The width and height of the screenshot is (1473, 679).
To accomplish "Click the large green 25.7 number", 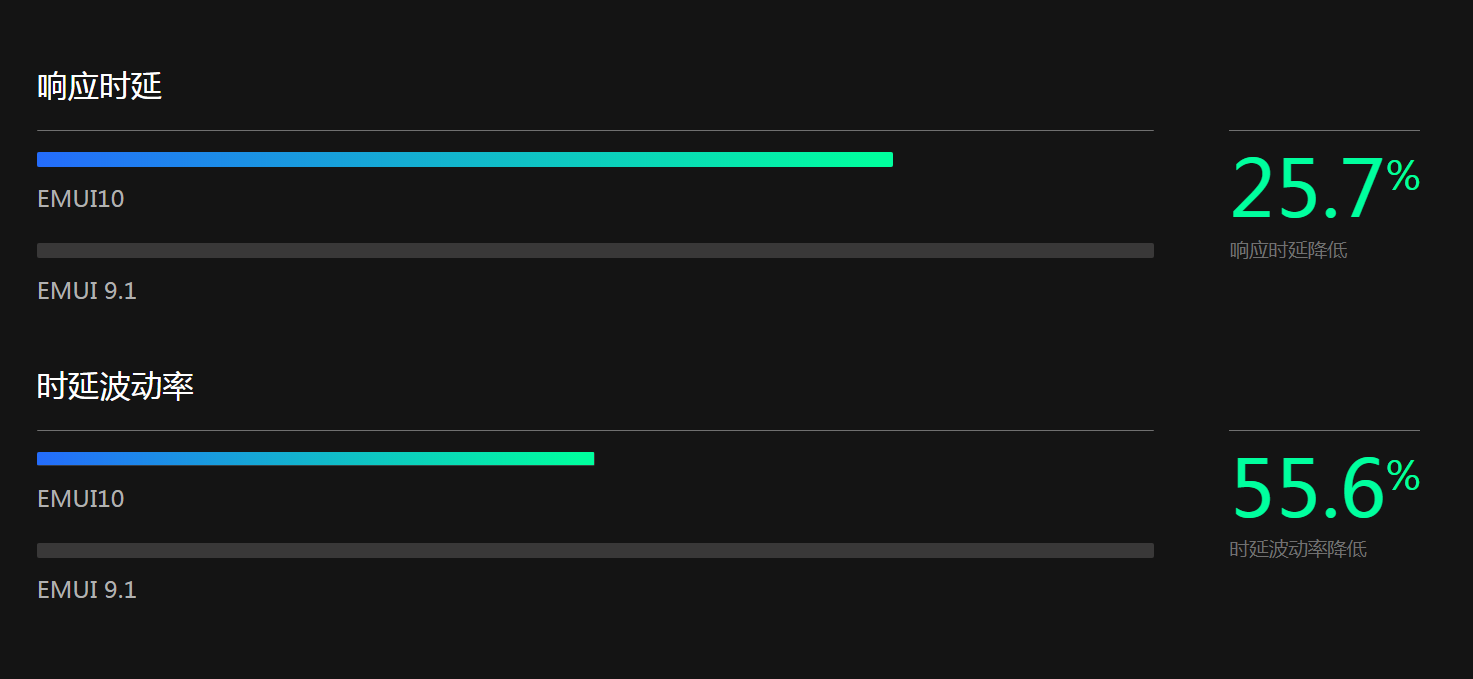I will [1307, 188].
